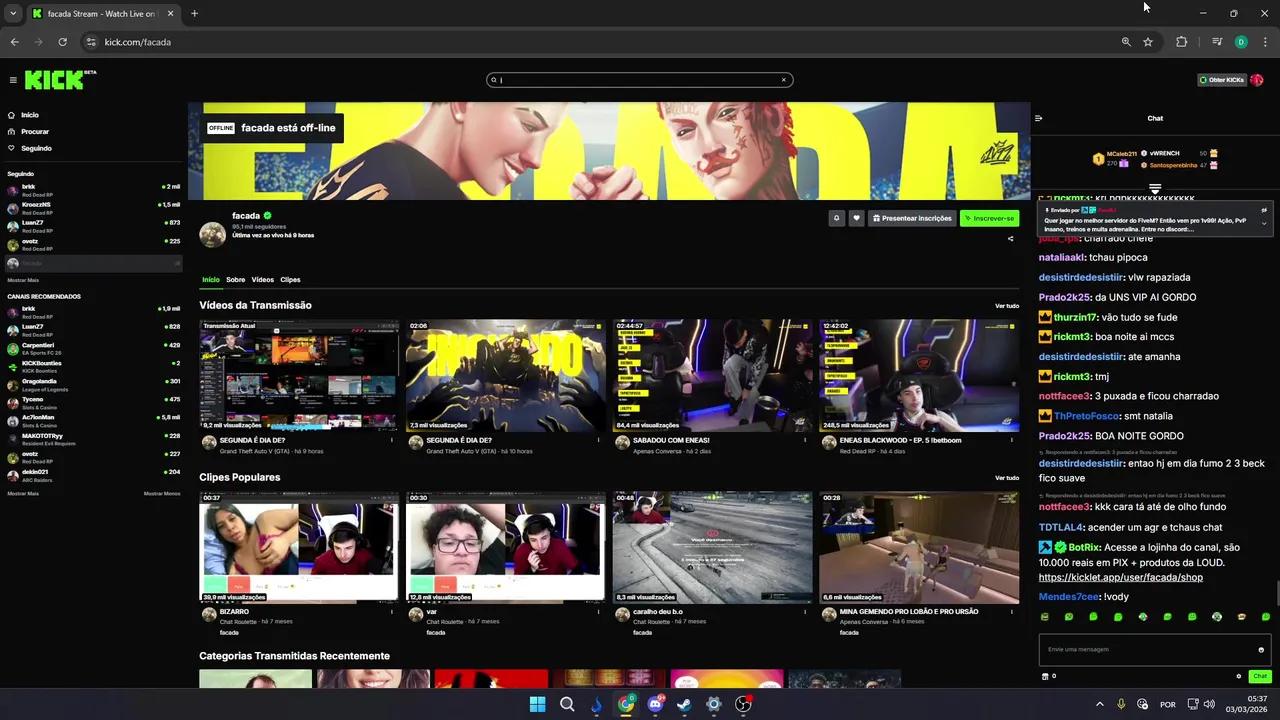Image resolution: width=1280 pixels, height=720 pixels.
Task: Bookmark this page with the star icon
Action: (x=1148, y=42)
